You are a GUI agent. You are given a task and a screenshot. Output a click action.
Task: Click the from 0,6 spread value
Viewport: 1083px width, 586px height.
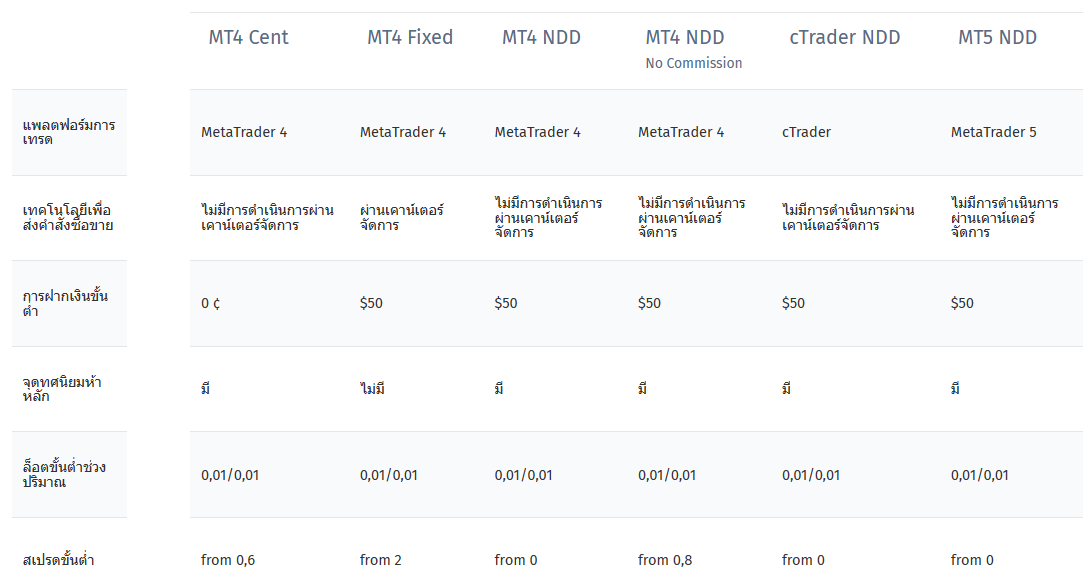[228, 560]
